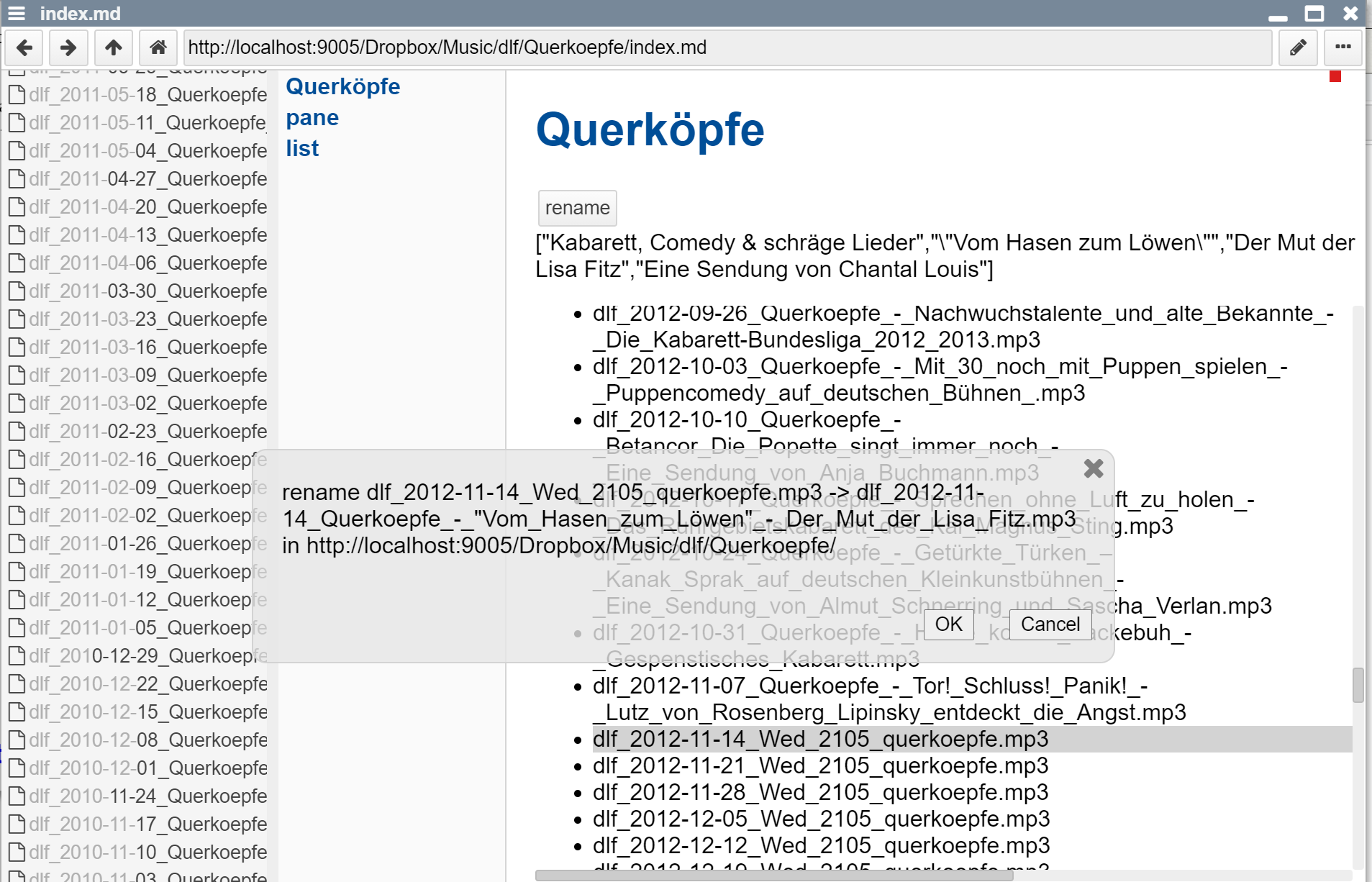Open the hamburger menu in title bar
Image resolution: width=1372 pixels, height=882 pixels.
[17, 14]
